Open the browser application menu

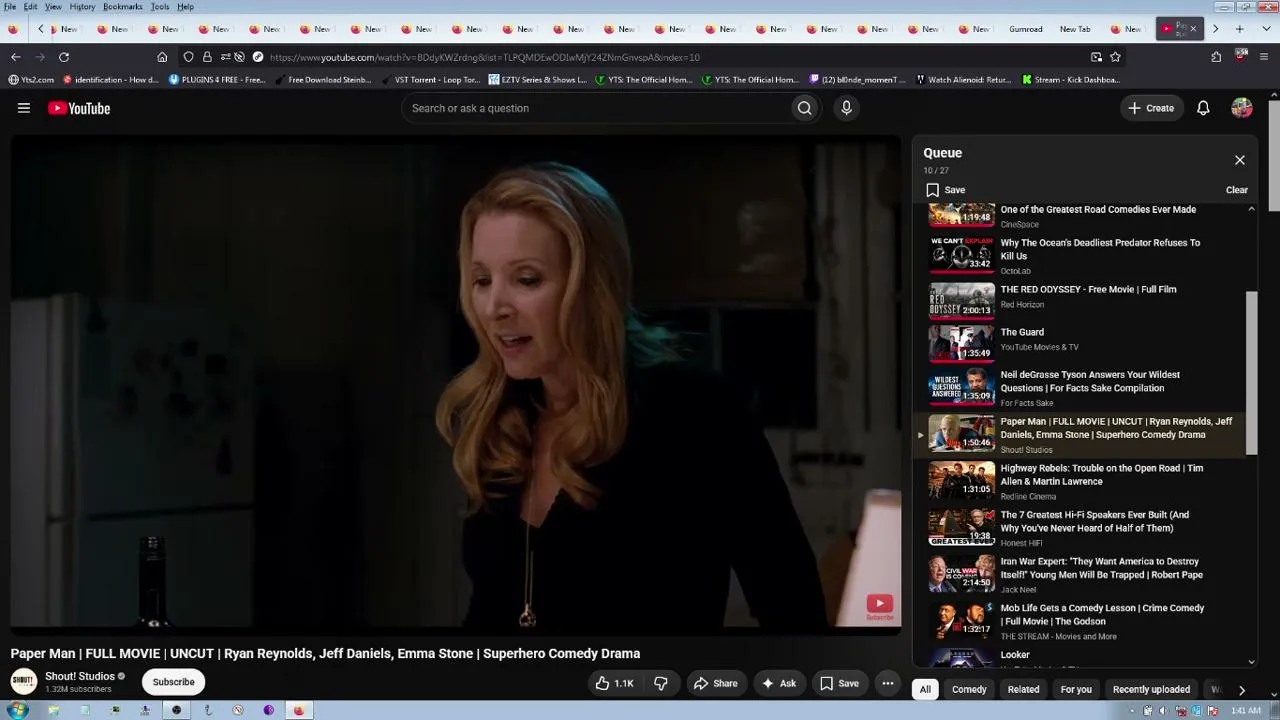[1266, 57]
